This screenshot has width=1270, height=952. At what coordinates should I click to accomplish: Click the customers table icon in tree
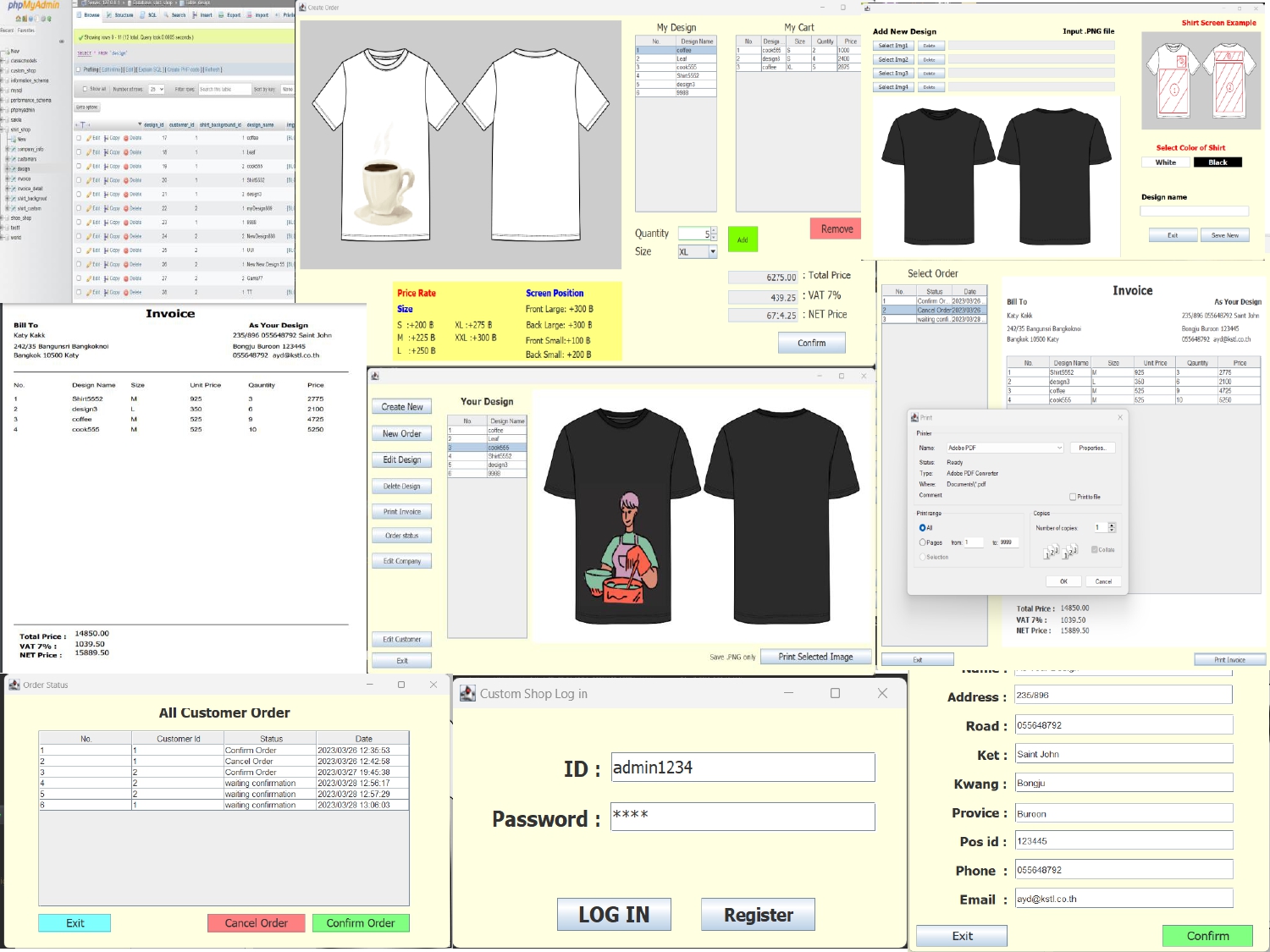click(14, 159)
